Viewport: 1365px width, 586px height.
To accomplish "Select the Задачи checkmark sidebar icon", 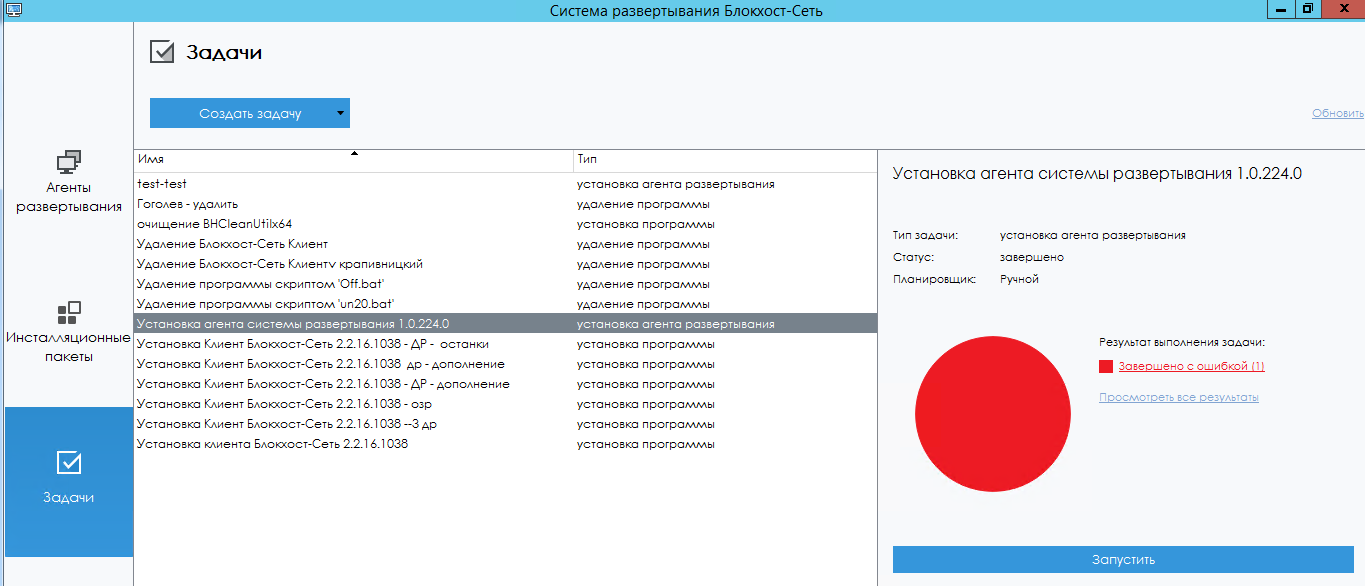I will 68,462.
